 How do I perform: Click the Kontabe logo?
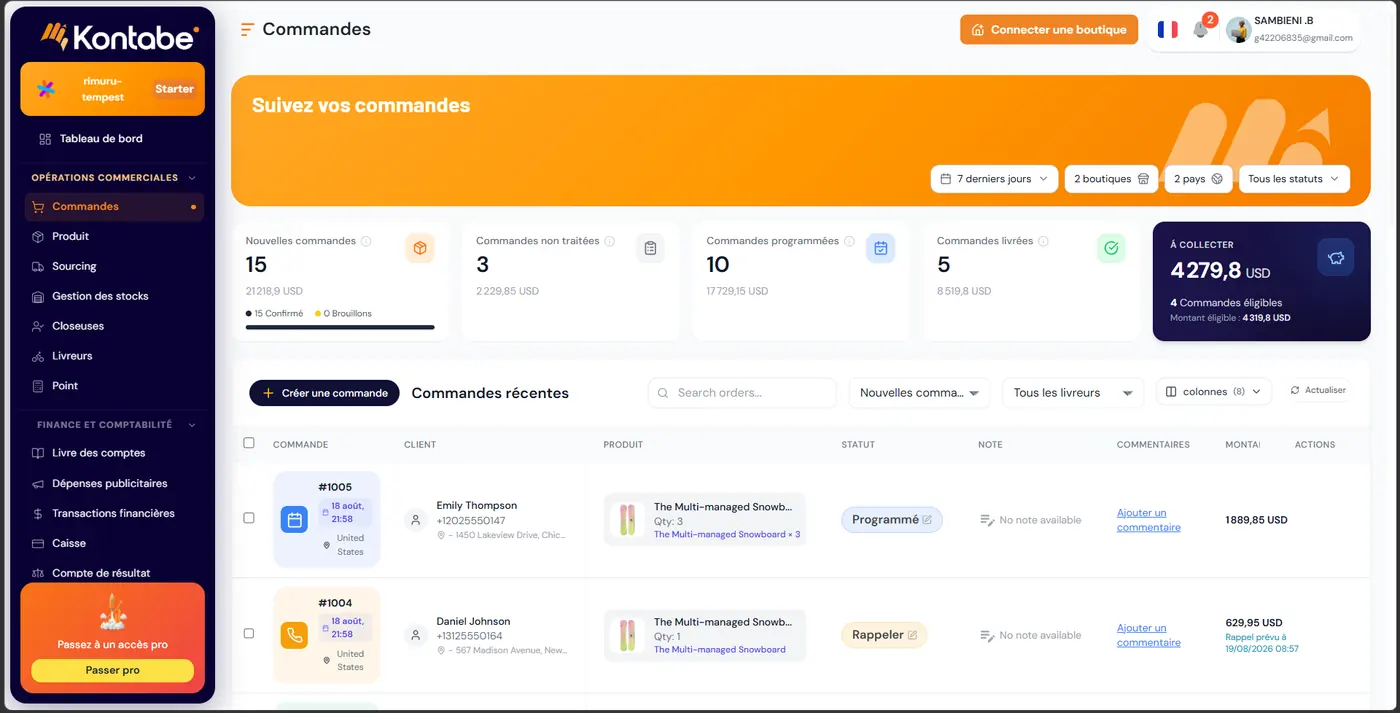pyautogui.click(x=119, y=37)
